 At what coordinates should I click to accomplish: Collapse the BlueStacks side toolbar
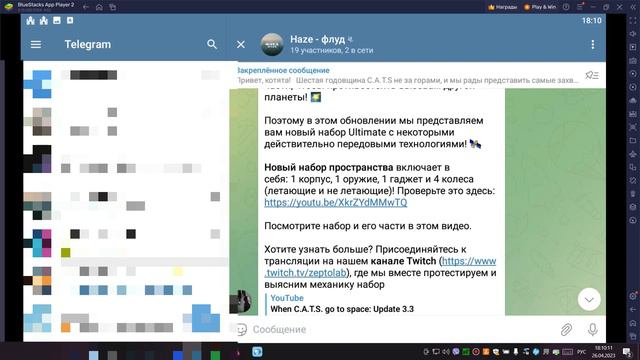[x=633, y=7]
